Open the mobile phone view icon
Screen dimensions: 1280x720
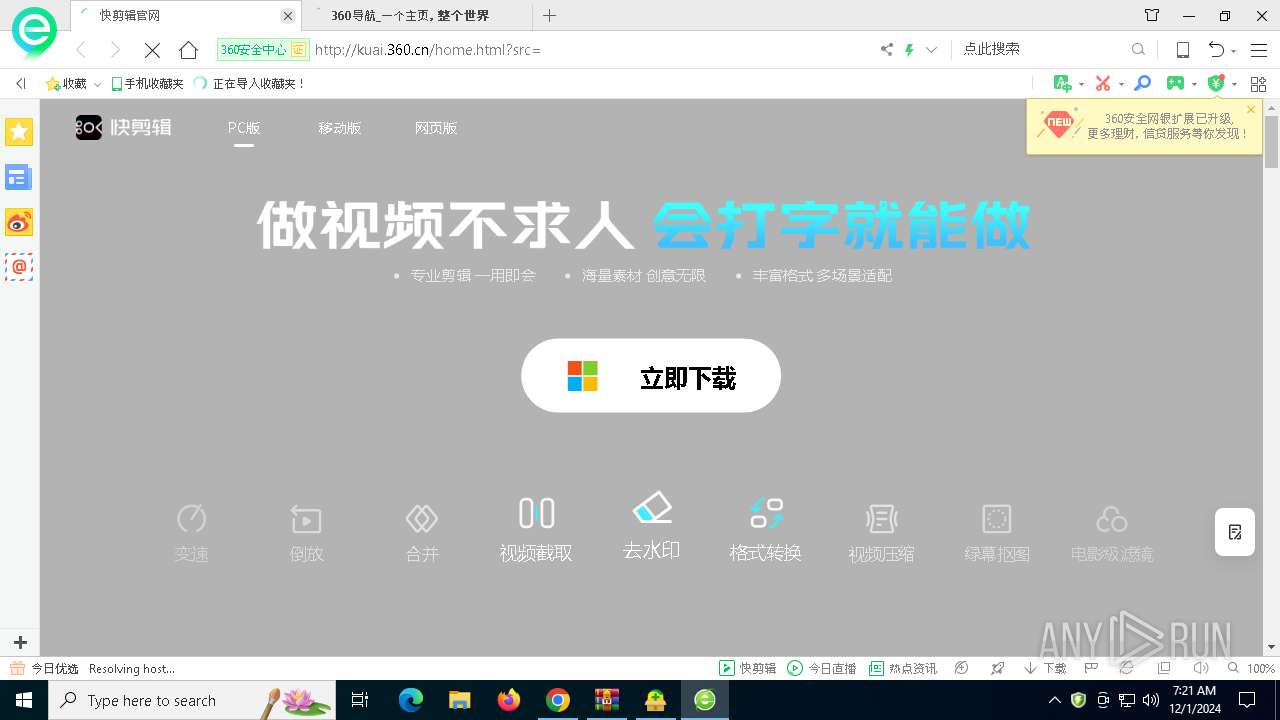(x=1182, y=49)
